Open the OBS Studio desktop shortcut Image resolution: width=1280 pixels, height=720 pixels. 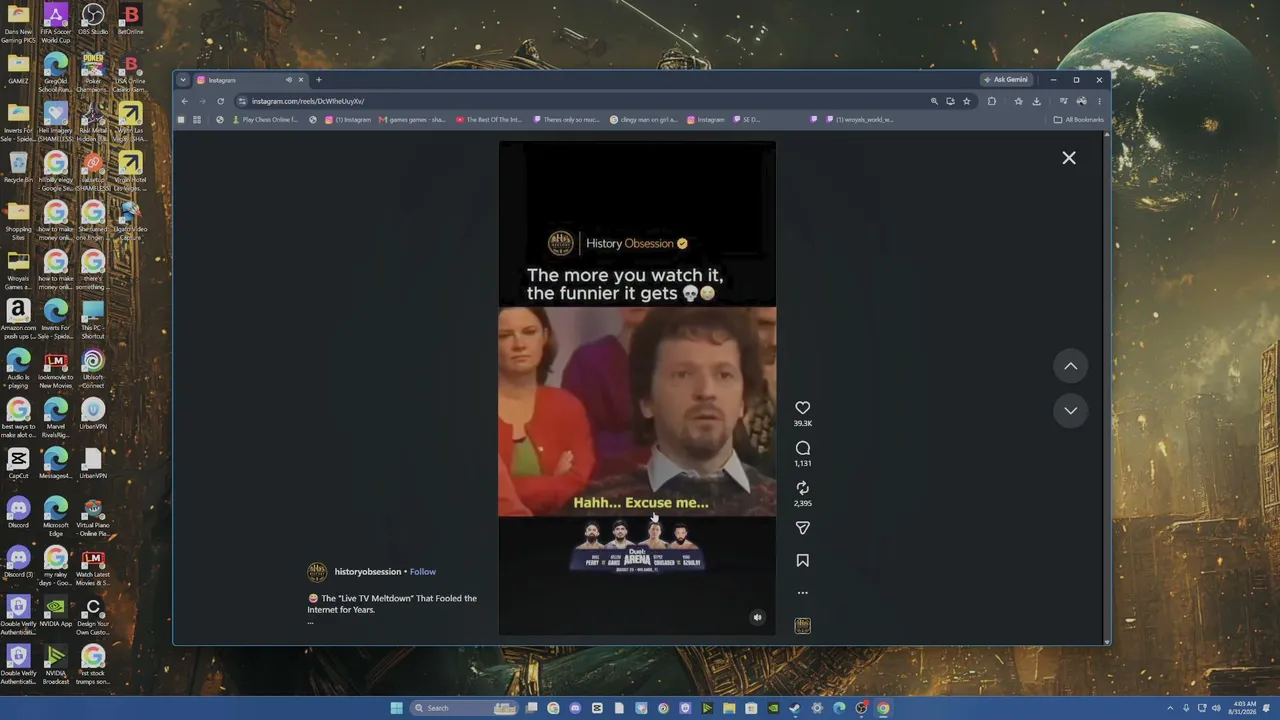[92, 20]
